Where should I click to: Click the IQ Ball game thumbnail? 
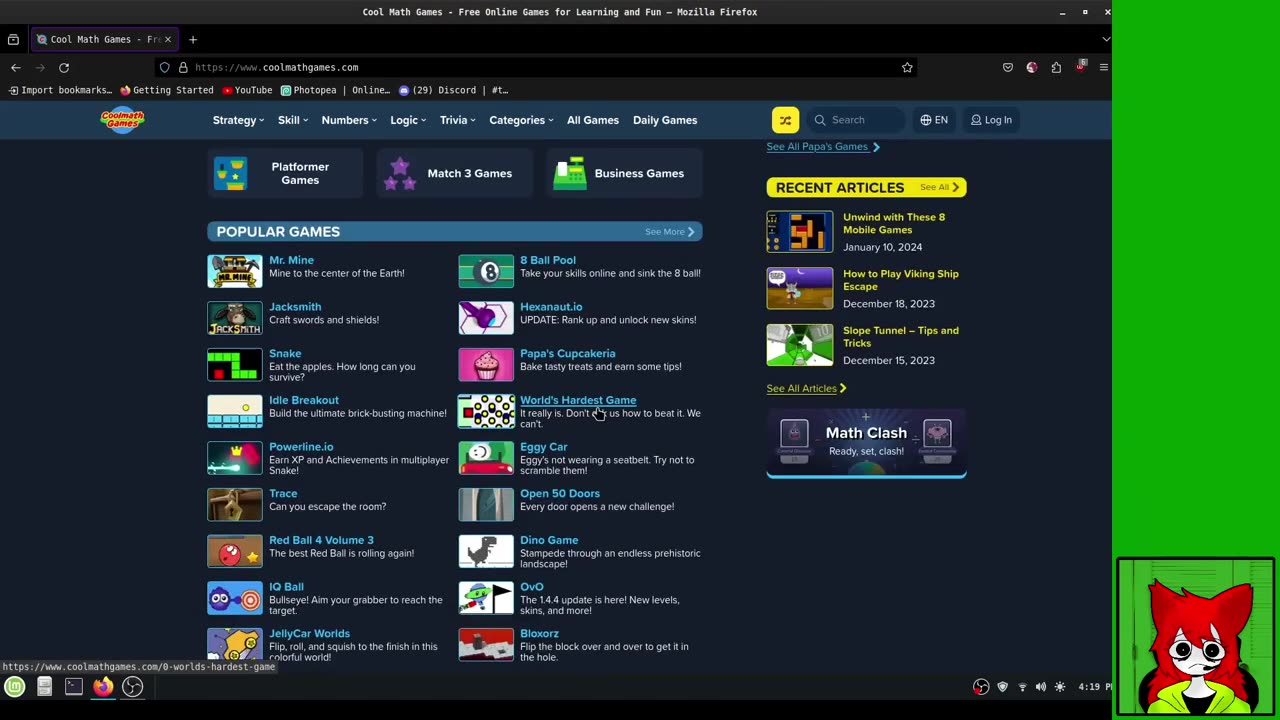point(235,598)
